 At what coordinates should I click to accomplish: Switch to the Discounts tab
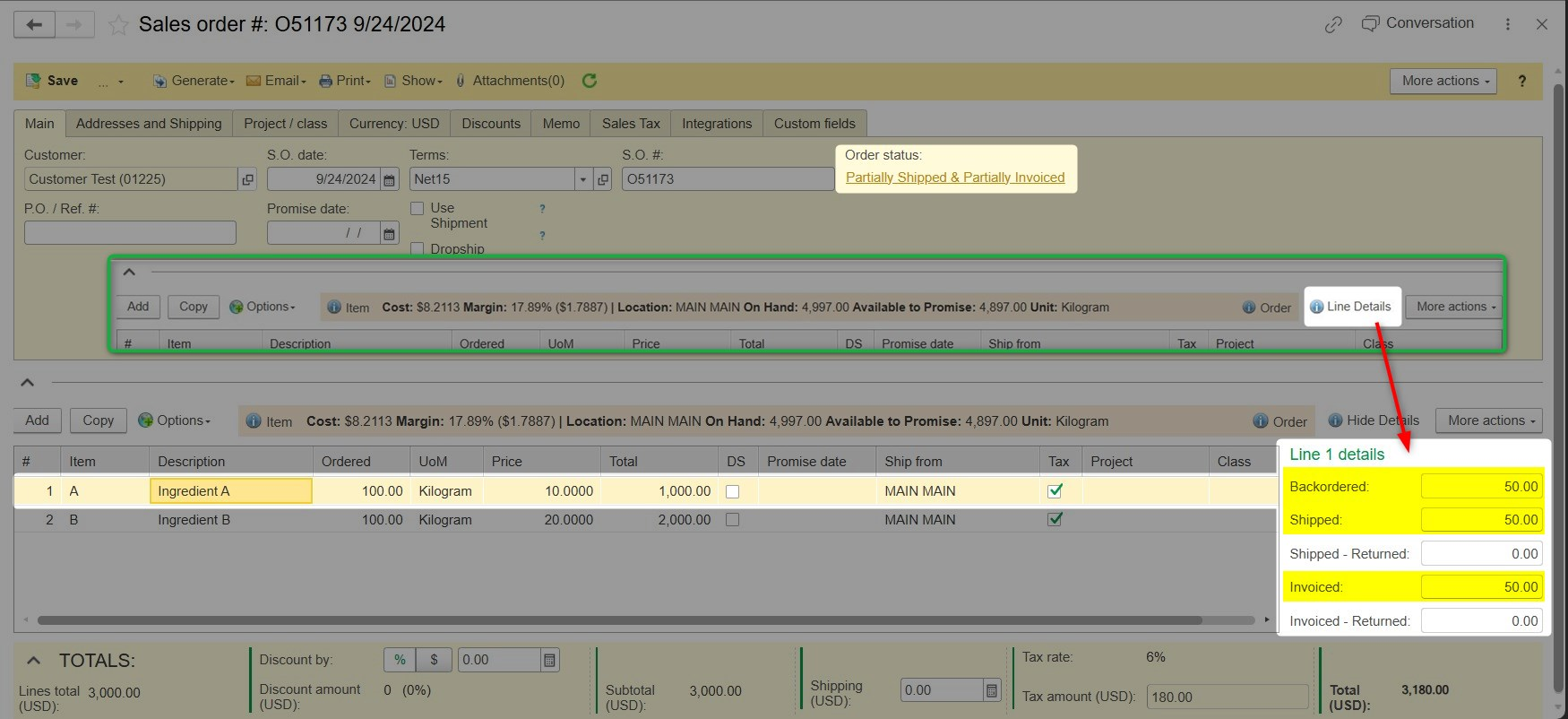click(x=491, y=124)
